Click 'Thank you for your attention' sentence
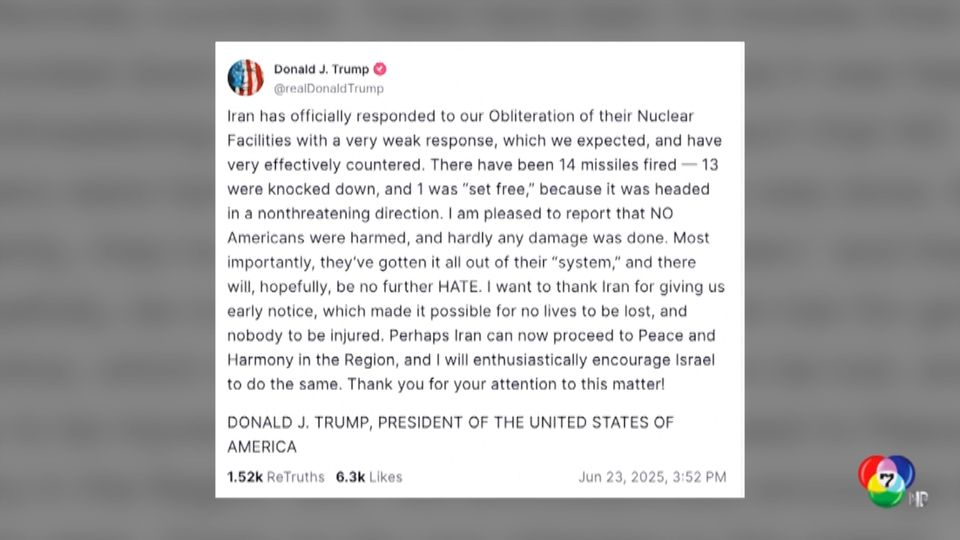This screenshot has height=540, width=960. [506, 384]
